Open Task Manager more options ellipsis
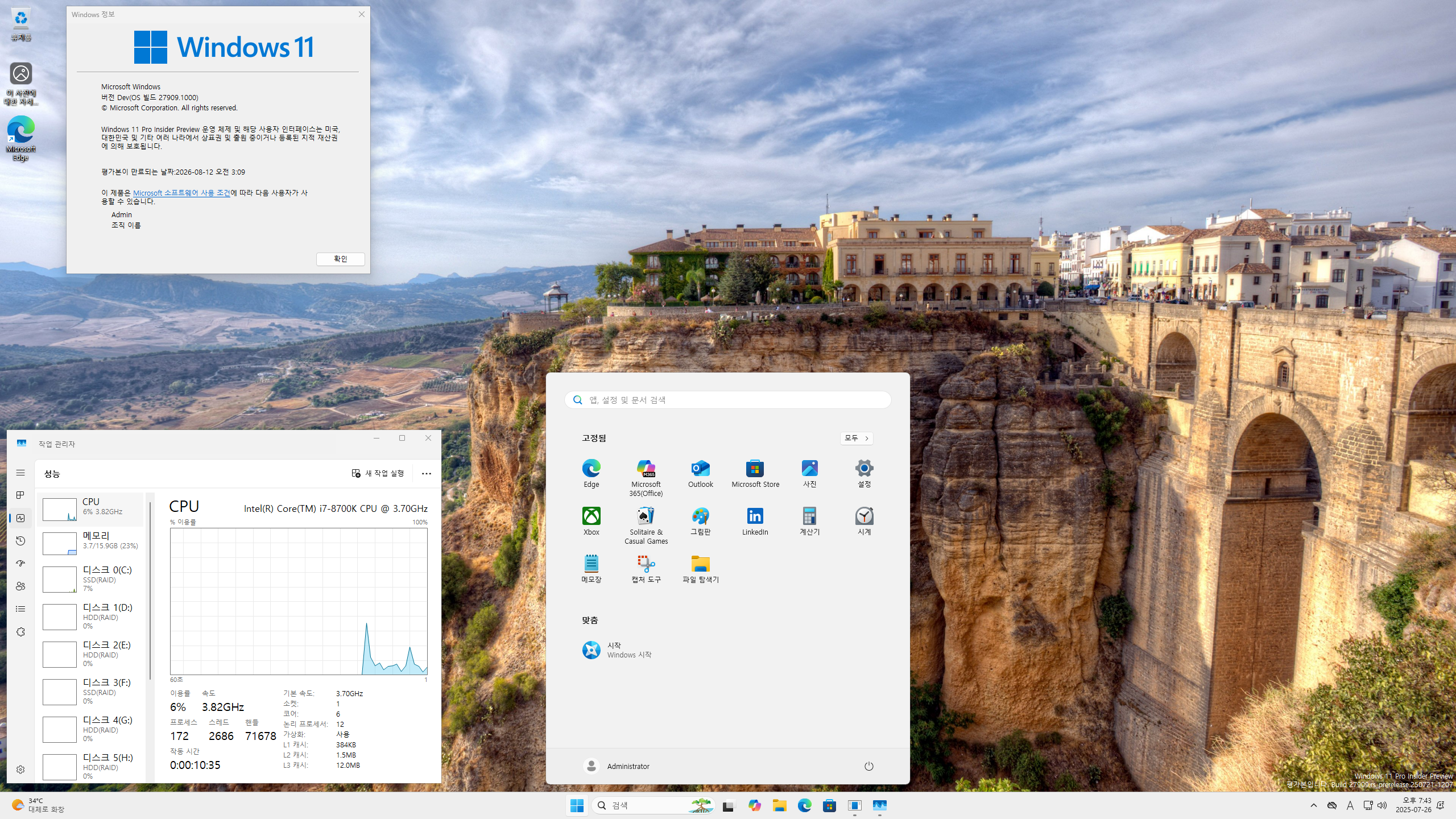This screenshot has height=819, width=1456. pyautogui.click(x=426, y=473)
